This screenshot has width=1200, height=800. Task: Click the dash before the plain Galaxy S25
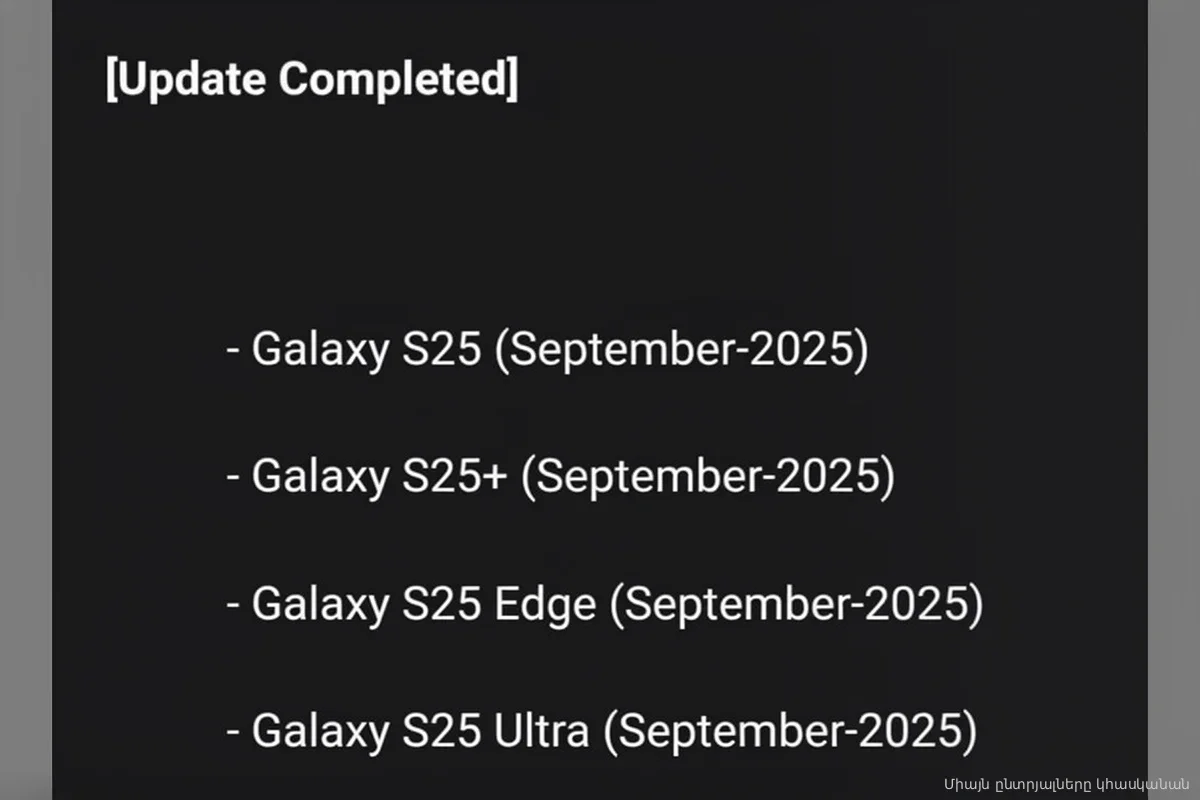233,352
